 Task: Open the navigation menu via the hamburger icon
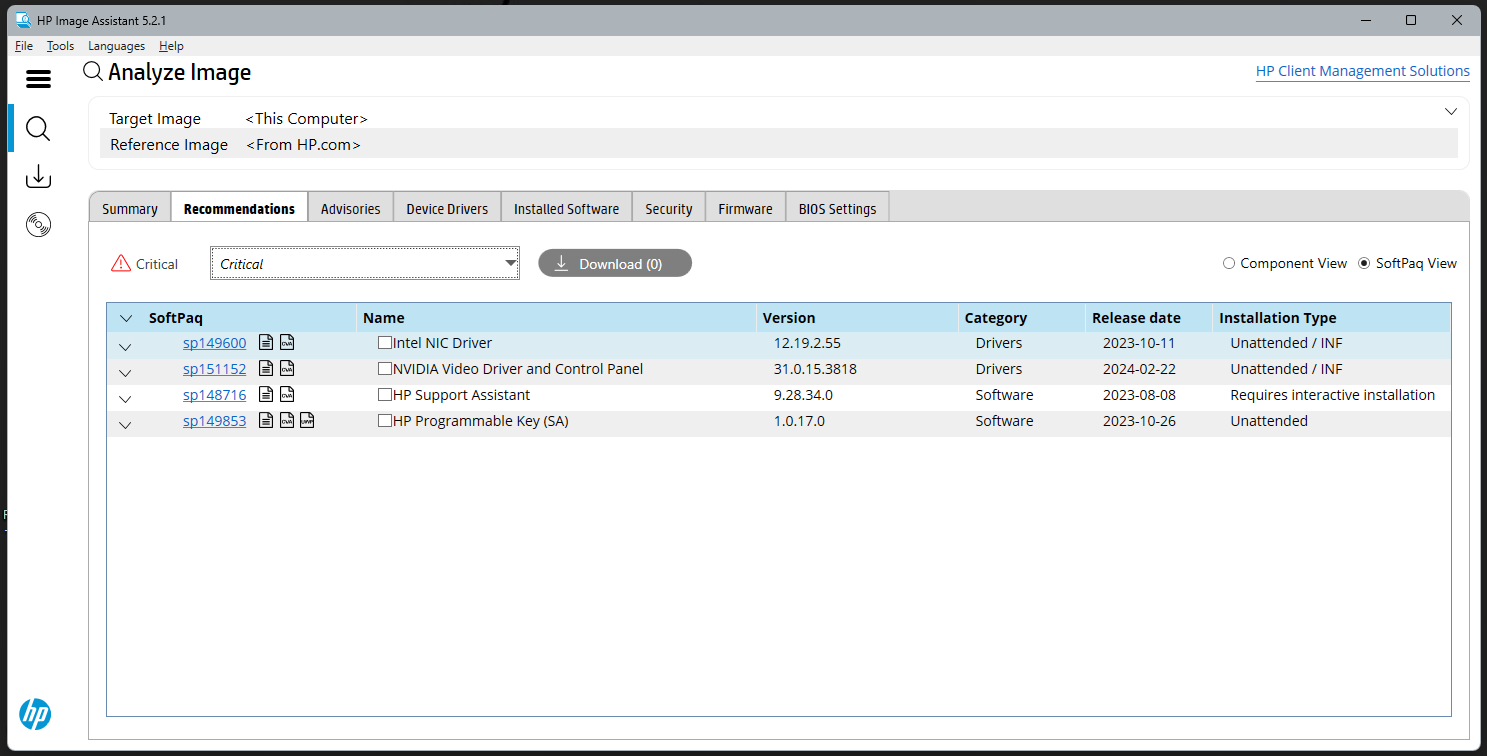click(38, 78)
